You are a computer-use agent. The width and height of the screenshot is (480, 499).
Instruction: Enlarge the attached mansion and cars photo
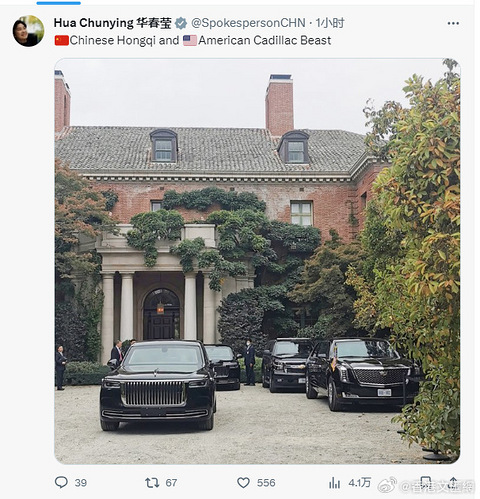(257, 261)
